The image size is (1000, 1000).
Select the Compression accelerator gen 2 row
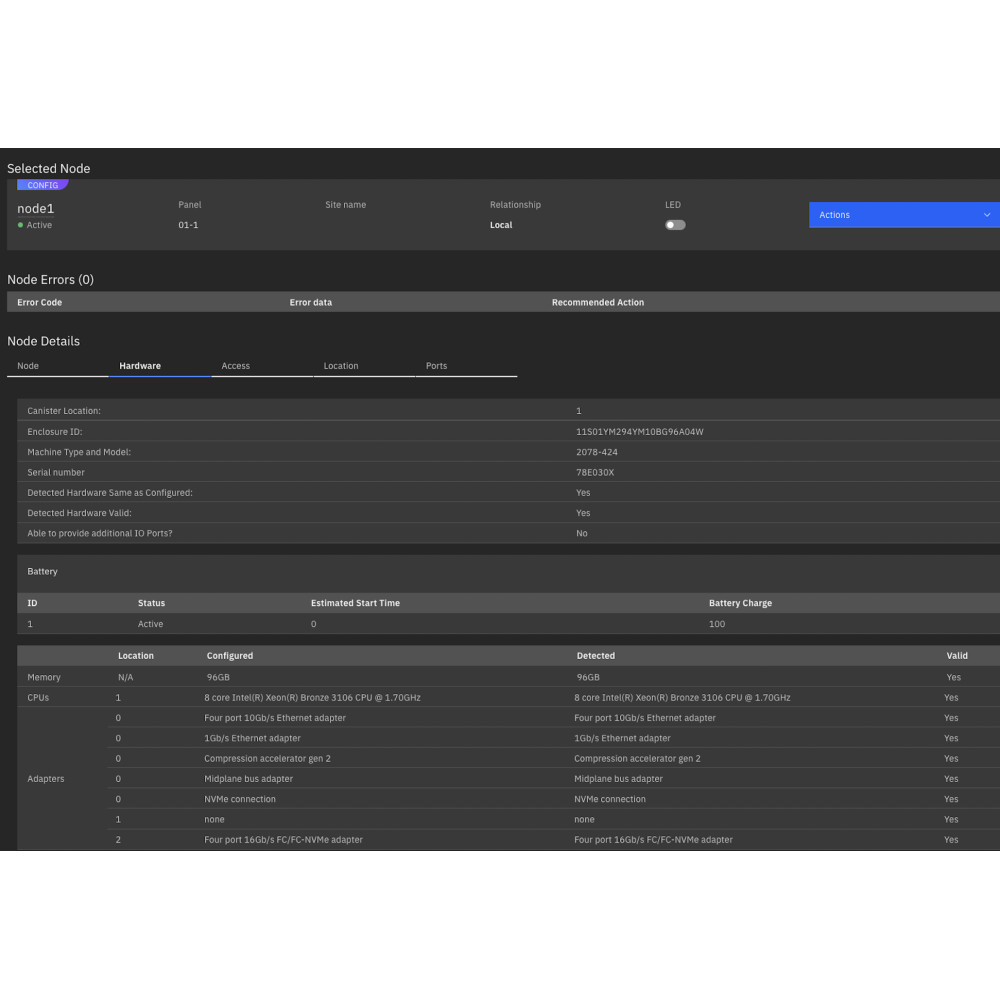click(x=267, y=759)
